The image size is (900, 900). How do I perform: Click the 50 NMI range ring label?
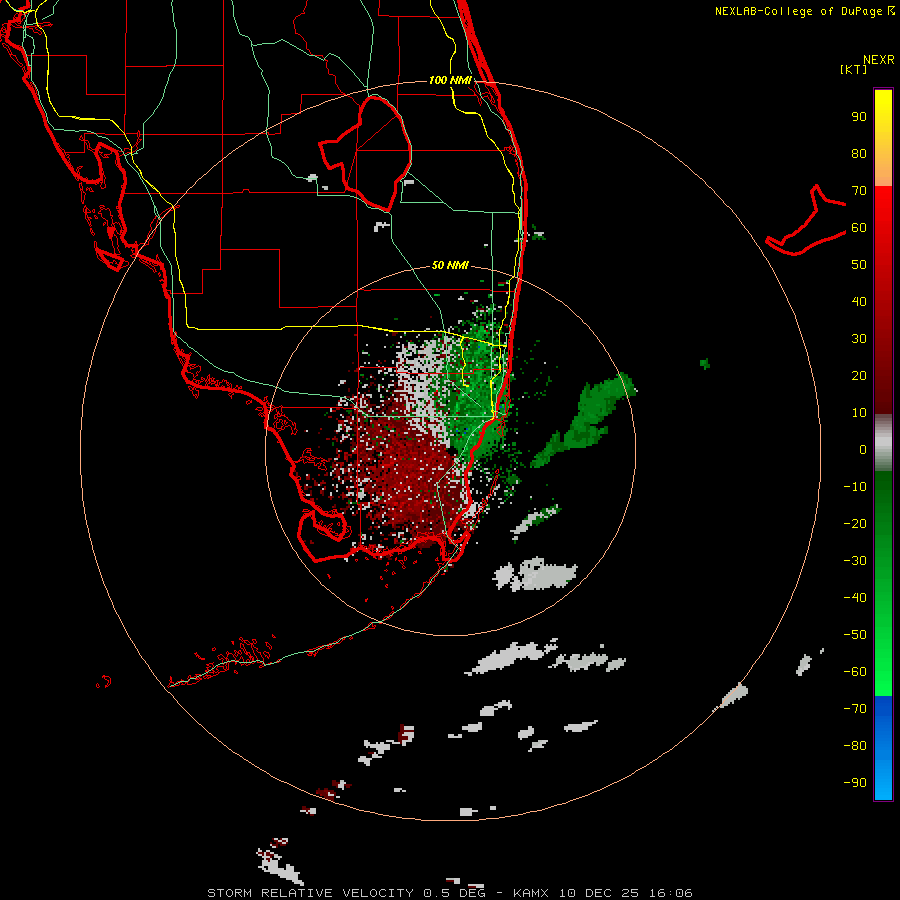pos(450,265)
